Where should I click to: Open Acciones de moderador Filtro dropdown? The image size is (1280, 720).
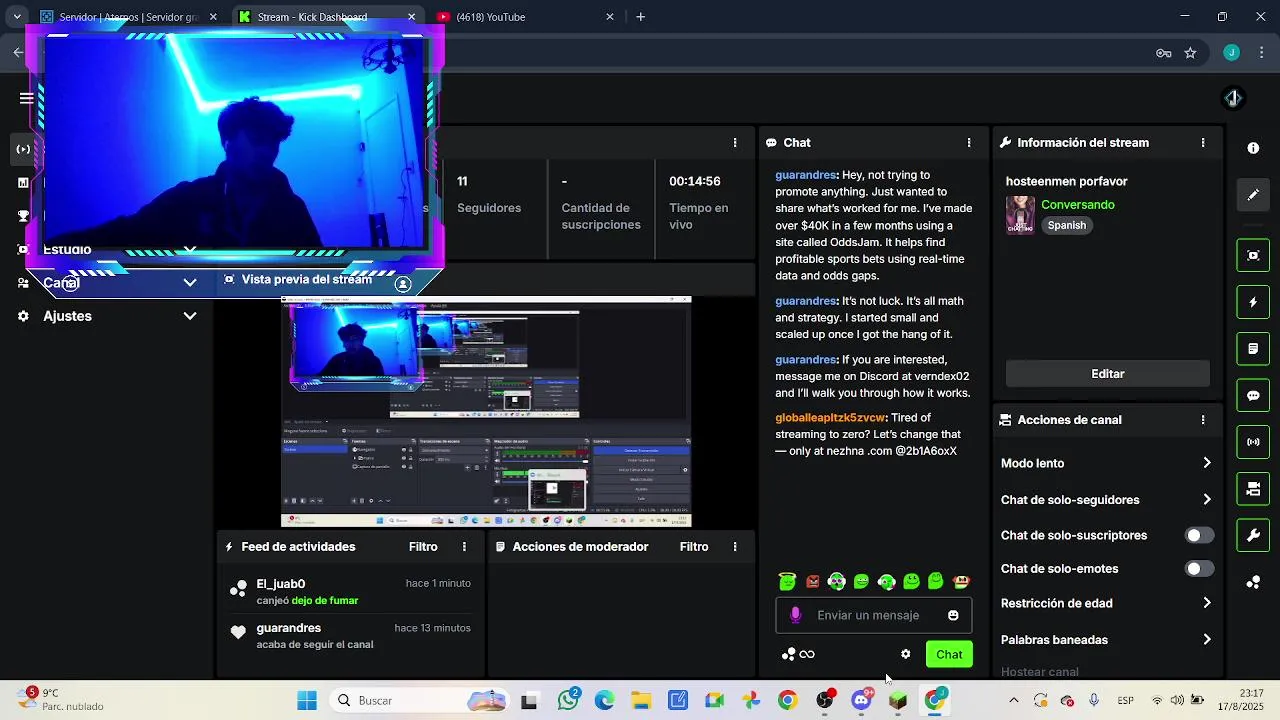click(694, 547)
